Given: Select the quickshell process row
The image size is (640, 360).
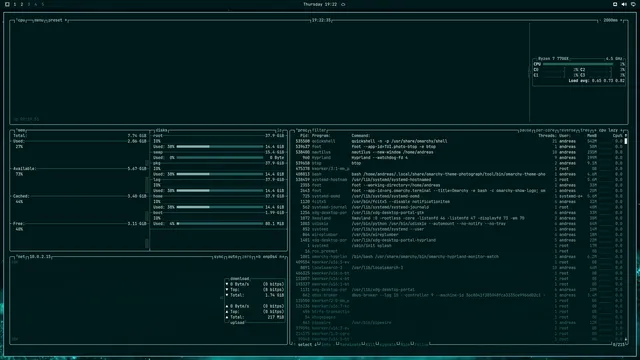Looking at the screenshot, I should 459,141.
